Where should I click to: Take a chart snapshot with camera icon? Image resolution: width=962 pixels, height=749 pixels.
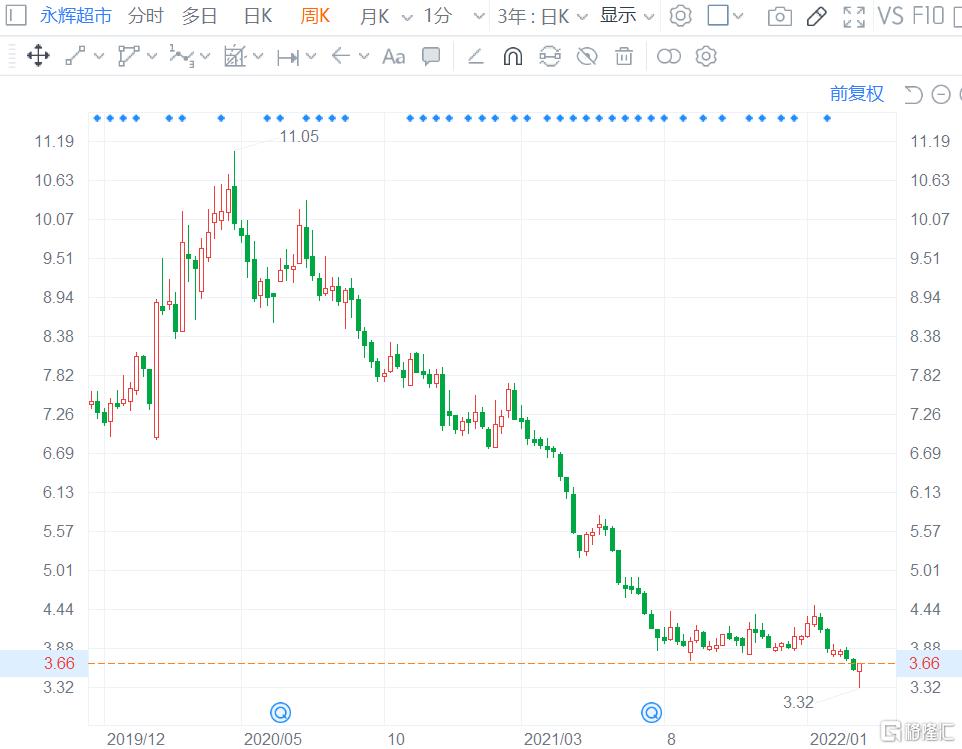tap(780, 16)
